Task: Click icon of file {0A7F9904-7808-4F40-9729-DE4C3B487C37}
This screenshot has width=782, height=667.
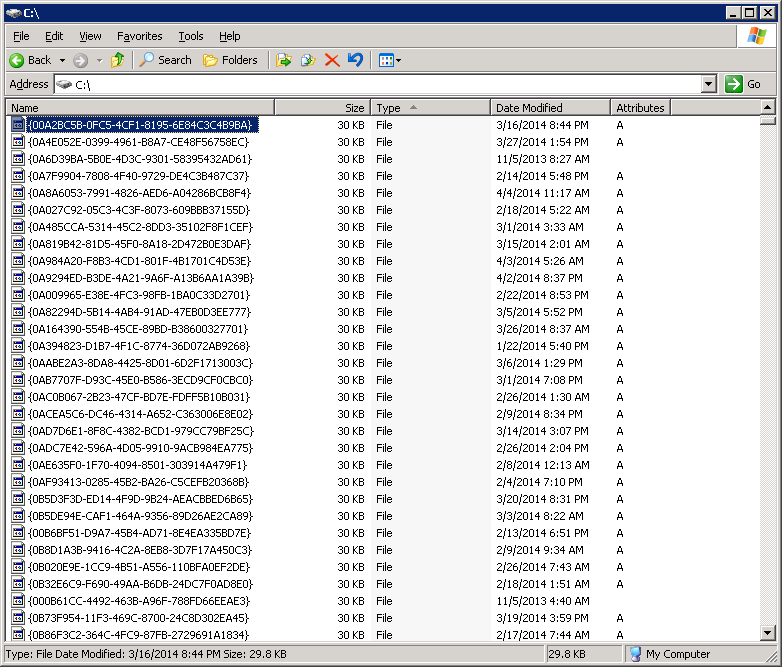Action: pos(18,176)
